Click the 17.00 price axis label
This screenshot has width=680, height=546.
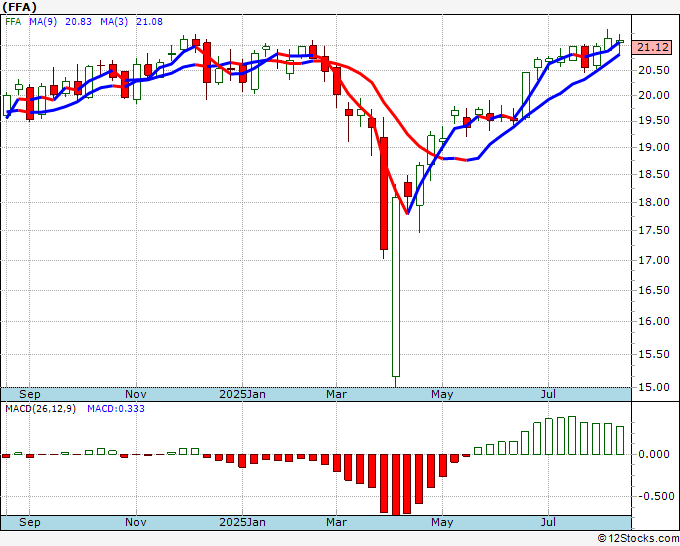tap(654, 260)
